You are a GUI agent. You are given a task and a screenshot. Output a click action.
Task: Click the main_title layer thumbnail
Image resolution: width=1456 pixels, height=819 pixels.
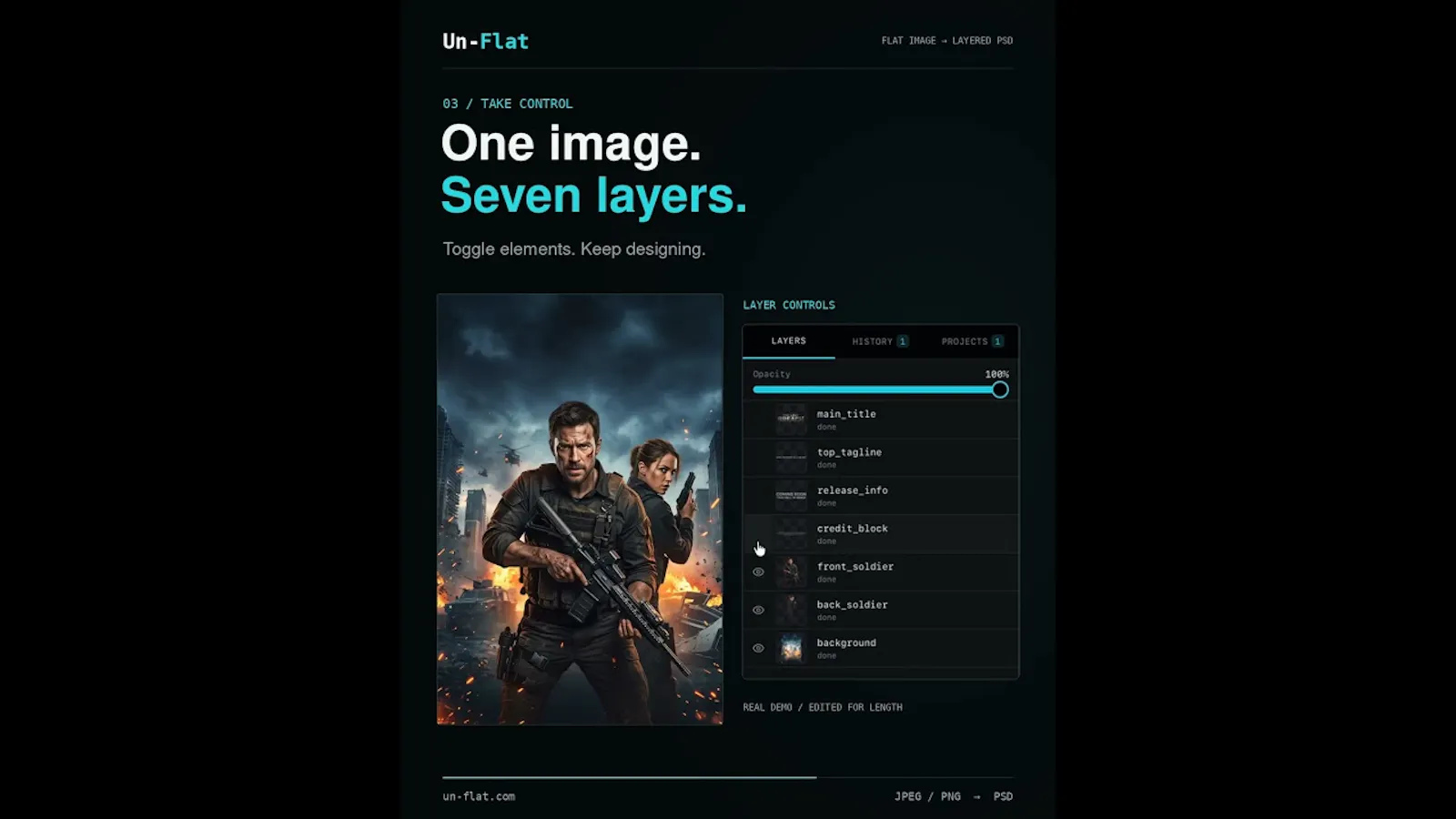click(x=791, y=420)
